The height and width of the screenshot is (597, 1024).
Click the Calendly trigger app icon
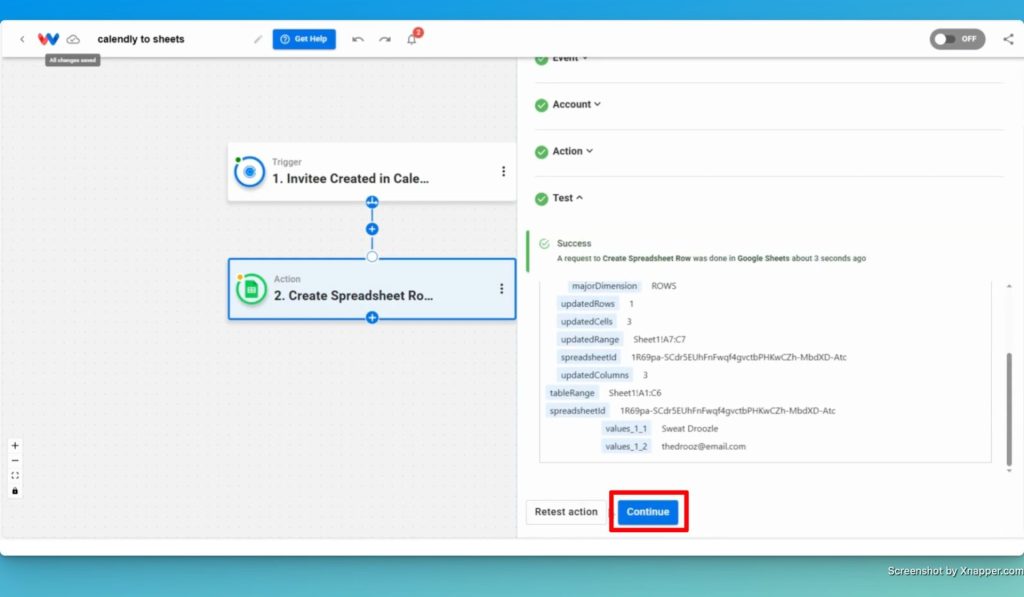coord(249,172)
